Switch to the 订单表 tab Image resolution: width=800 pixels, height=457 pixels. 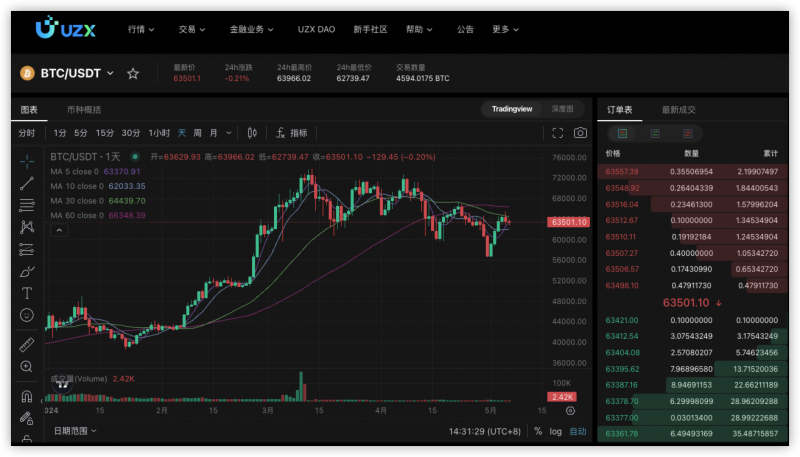[x=619, y=110]
